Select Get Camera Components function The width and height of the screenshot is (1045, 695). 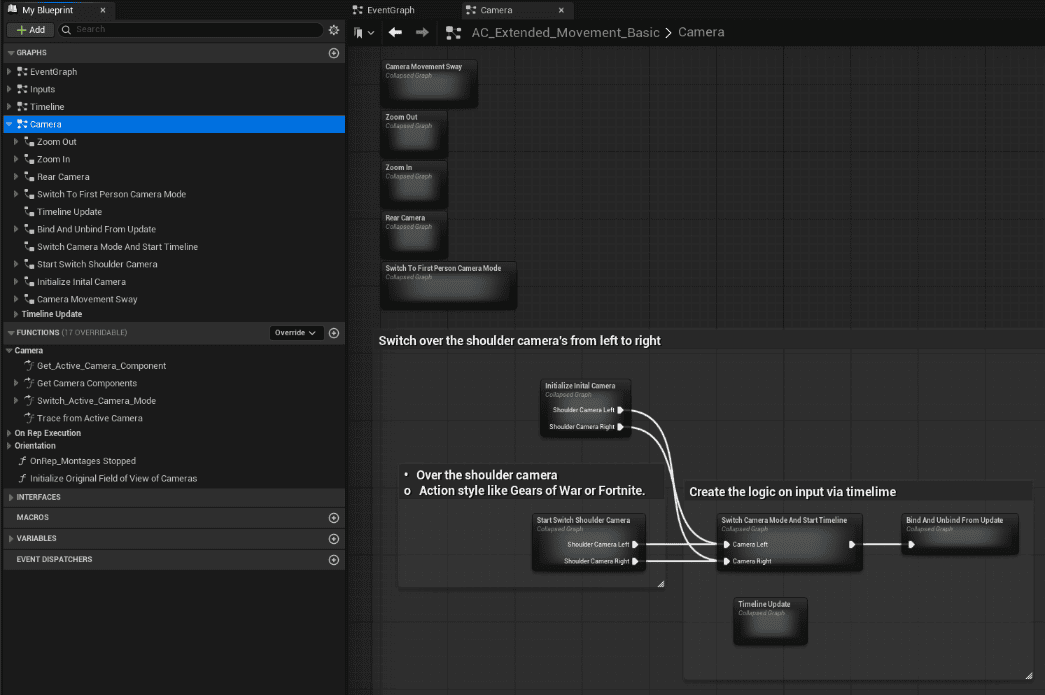click(x=87, y=383)
